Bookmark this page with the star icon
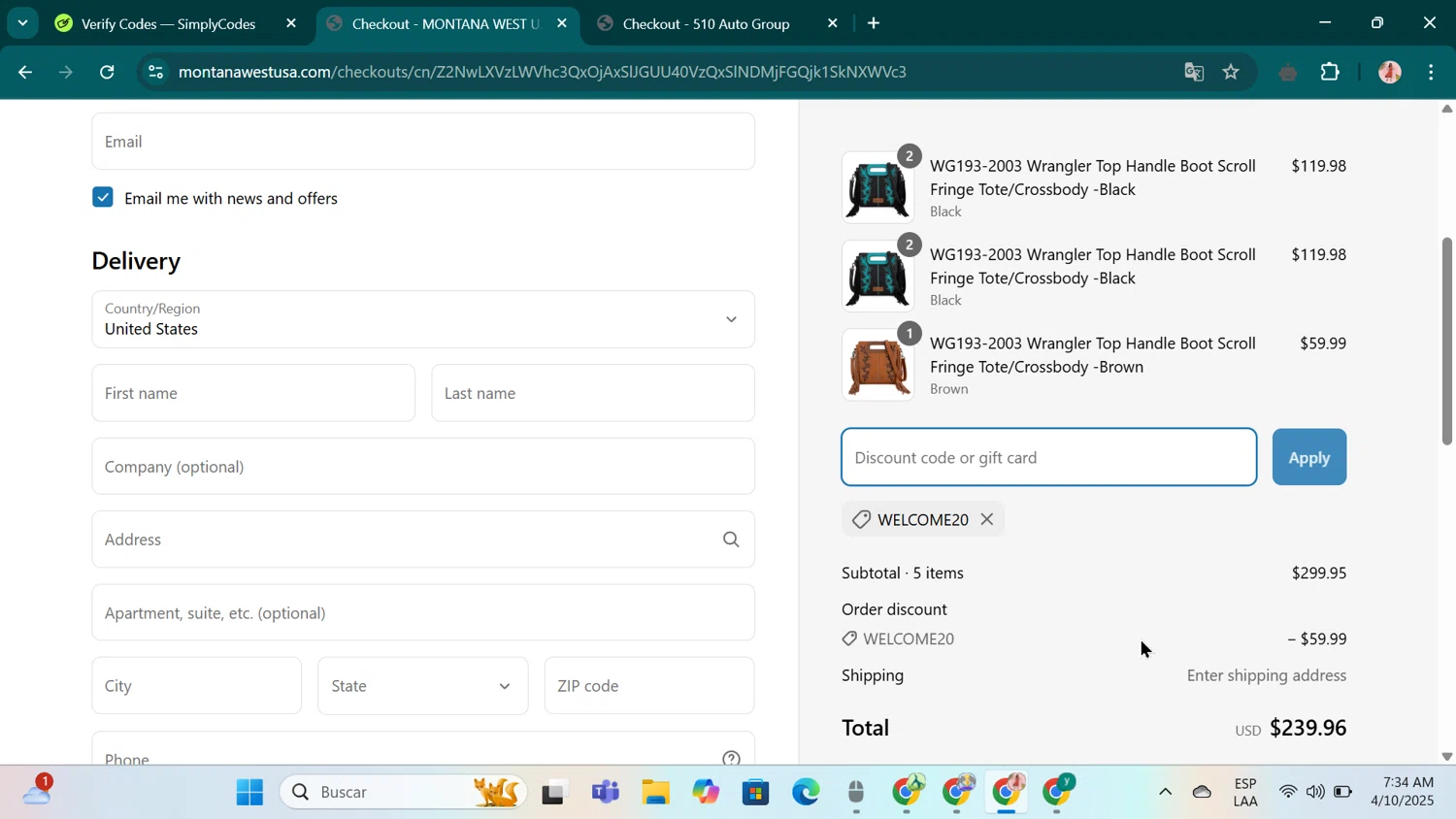The height and width of the screenshot is (819, 1456). pos(1231,72)
